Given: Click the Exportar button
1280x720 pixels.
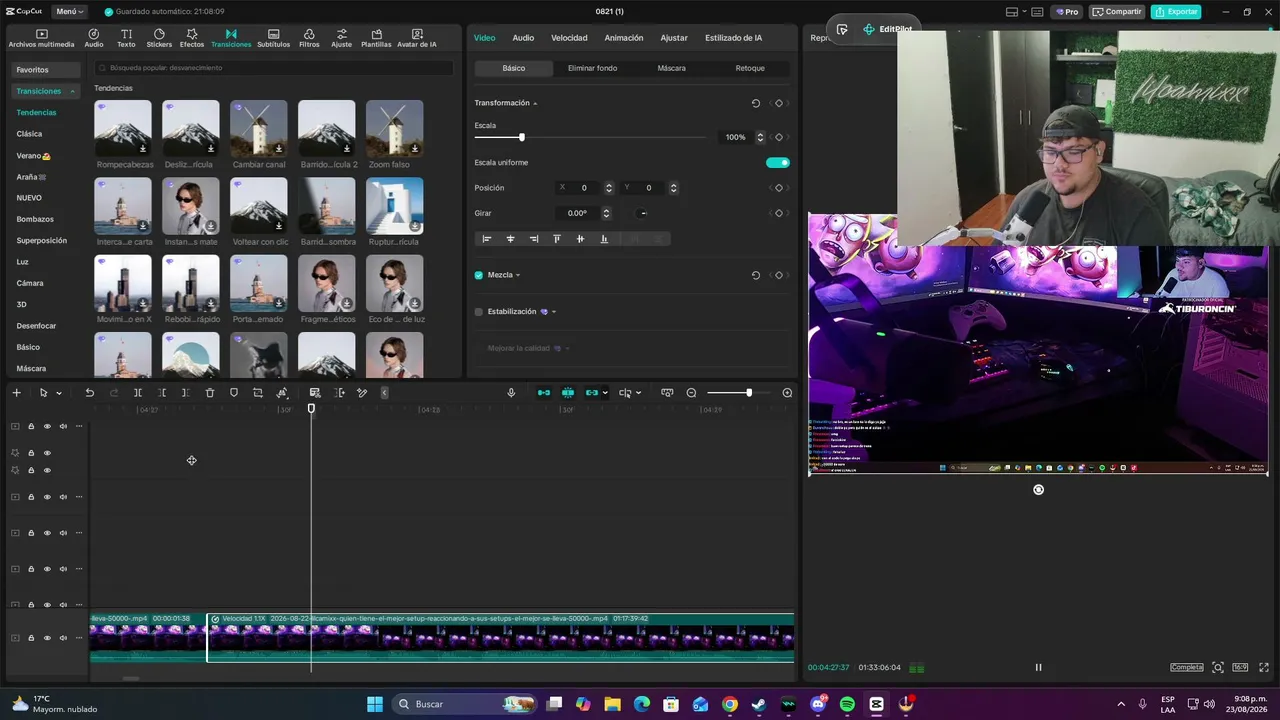Looking at the screenshot, I should pyautogui.click(x=1176, y=12).
